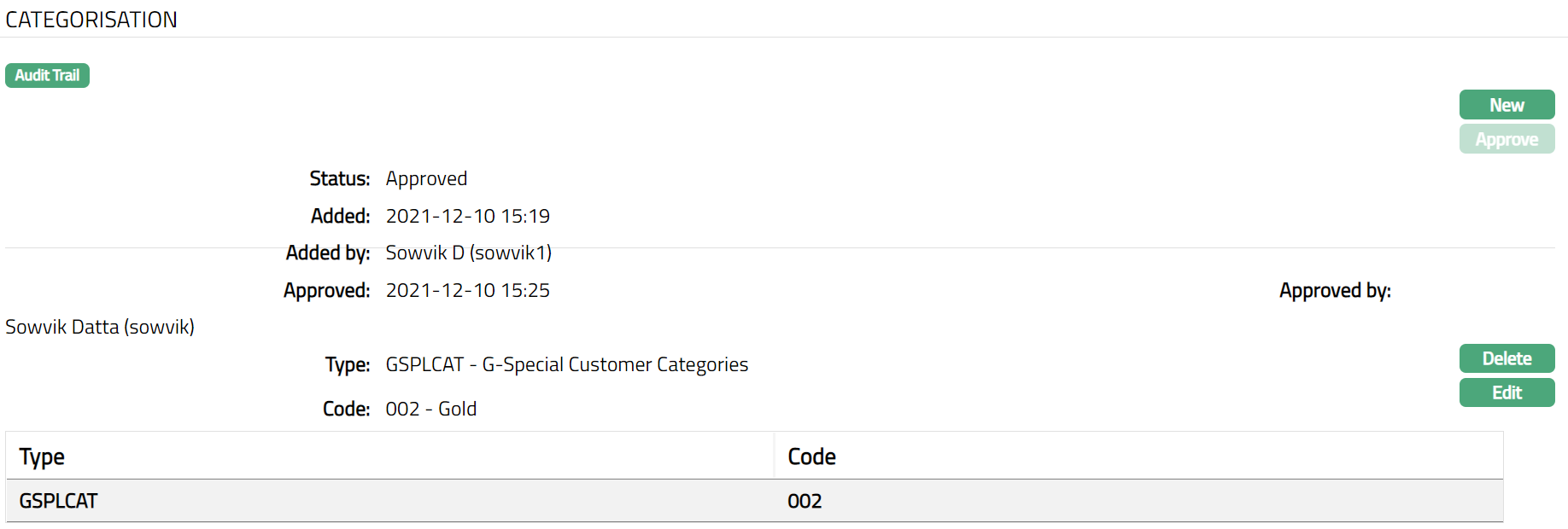
Task: Click the added timestamp 2021-12-10 15:19
Action: (467, 216)
